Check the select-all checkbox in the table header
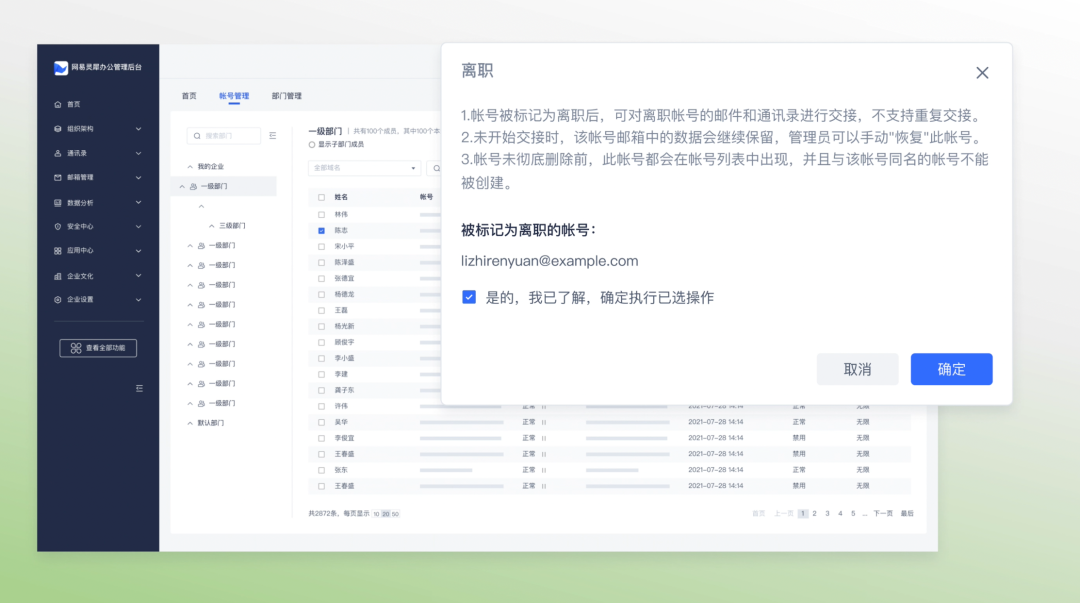Screen dimensions: 1080x603 [x=321, y=196]
